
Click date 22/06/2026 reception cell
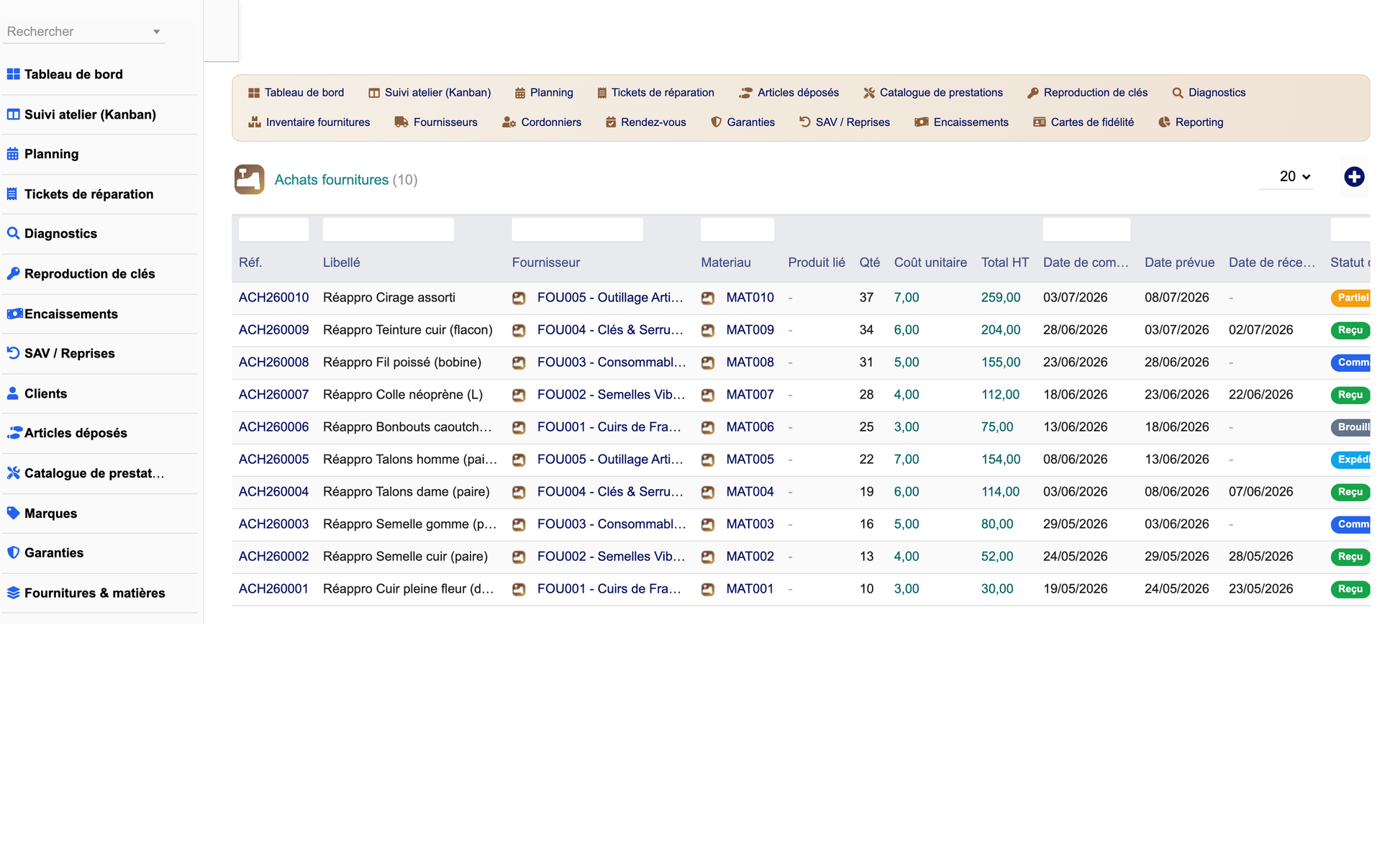1260,395
